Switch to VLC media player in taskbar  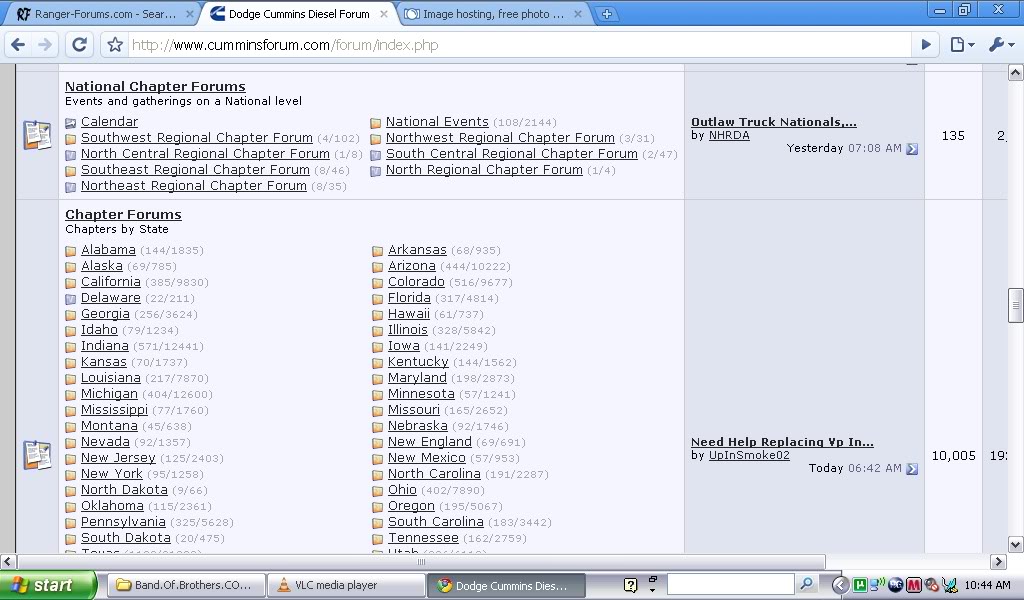(346, 585)
